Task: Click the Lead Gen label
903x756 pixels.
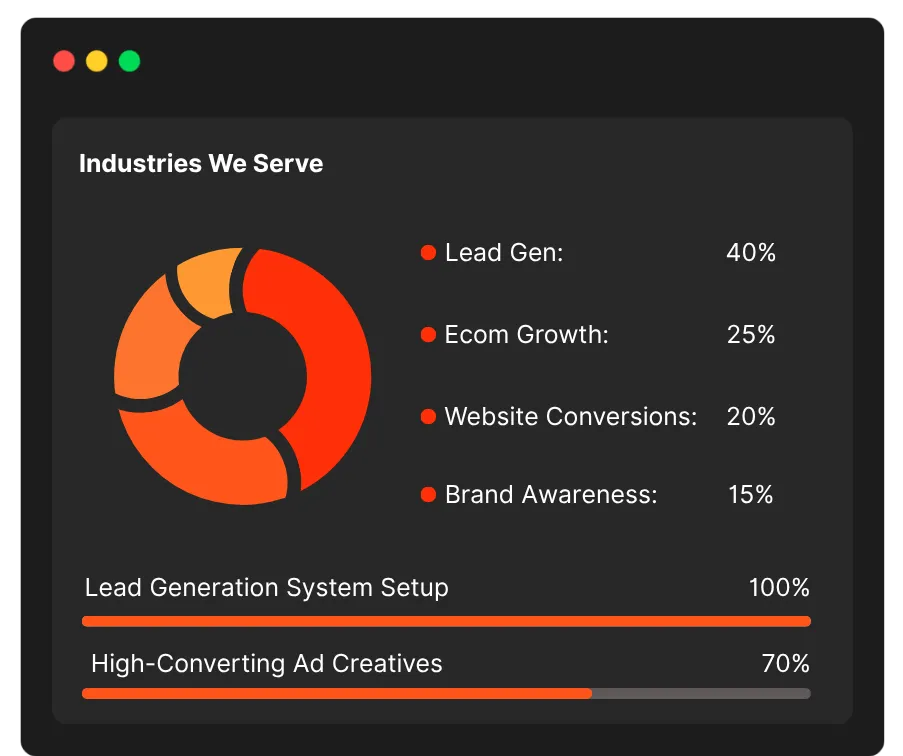Action: (504, 253)
